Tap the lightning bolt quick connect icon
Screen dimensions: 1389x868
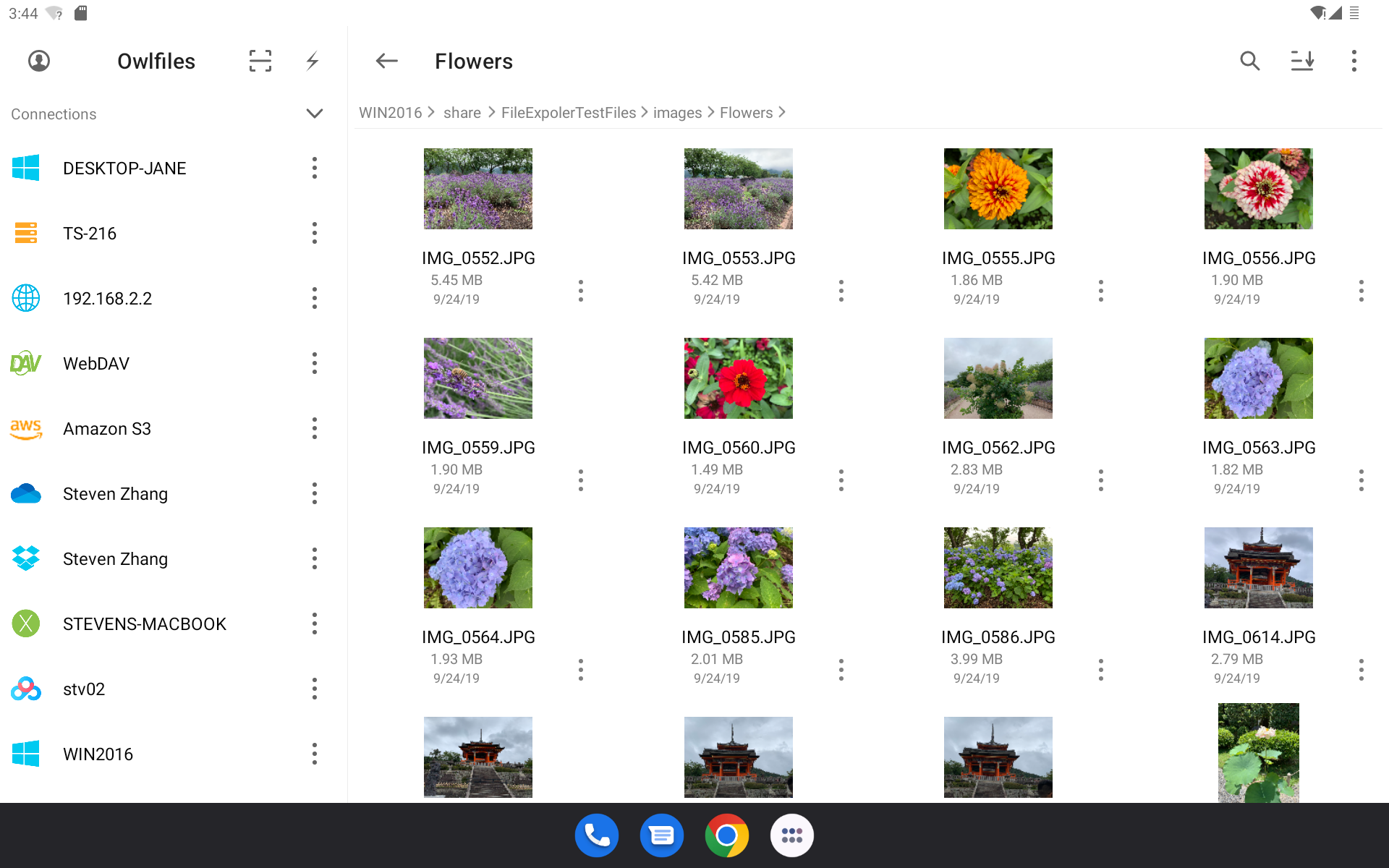tap(313, 61)
